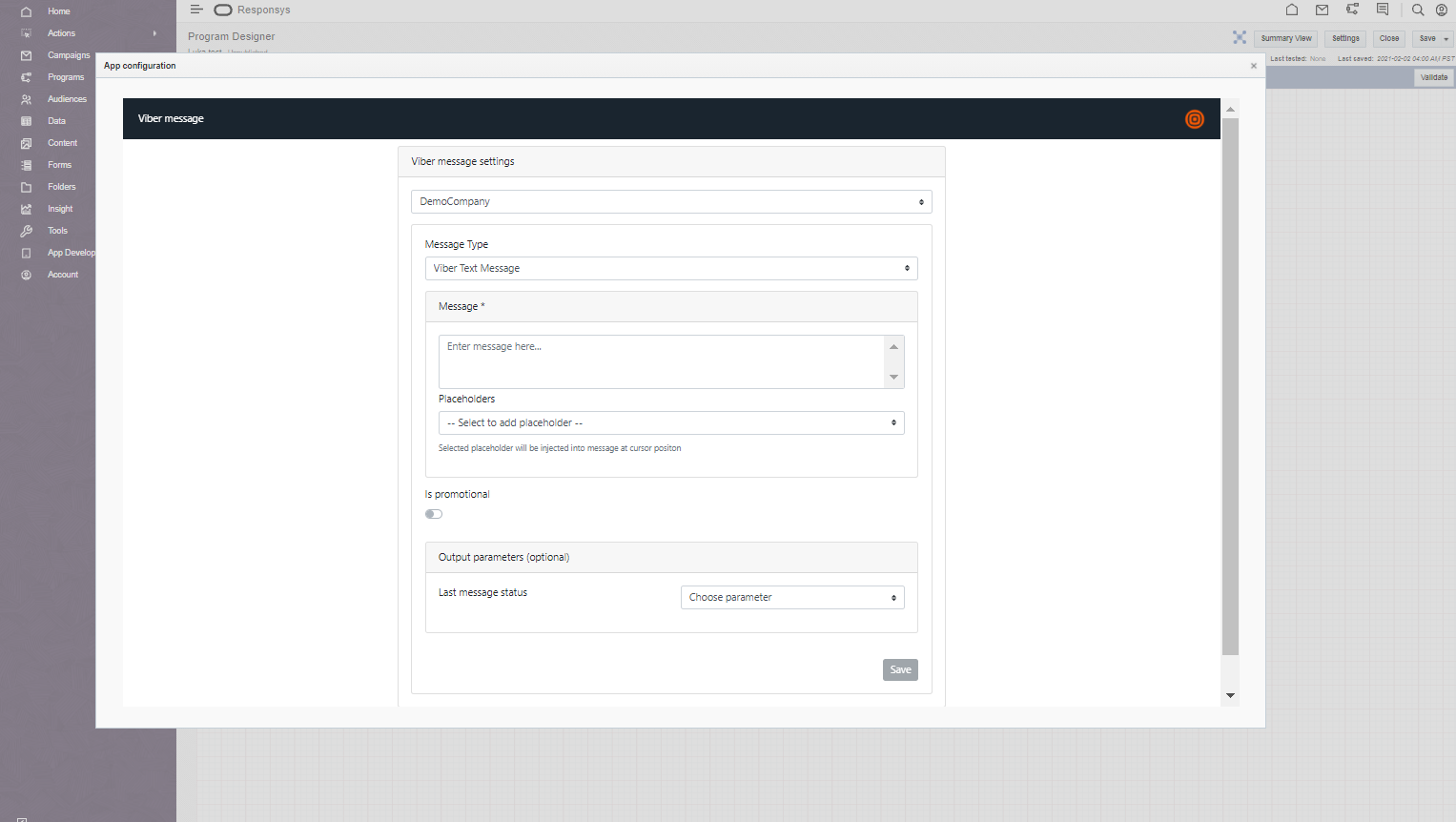Image resolution: width=1456 pixels, height=822 pixels.
Task: Open the Select to add placeholder dropdown
Action: click(x=671, y=423)
